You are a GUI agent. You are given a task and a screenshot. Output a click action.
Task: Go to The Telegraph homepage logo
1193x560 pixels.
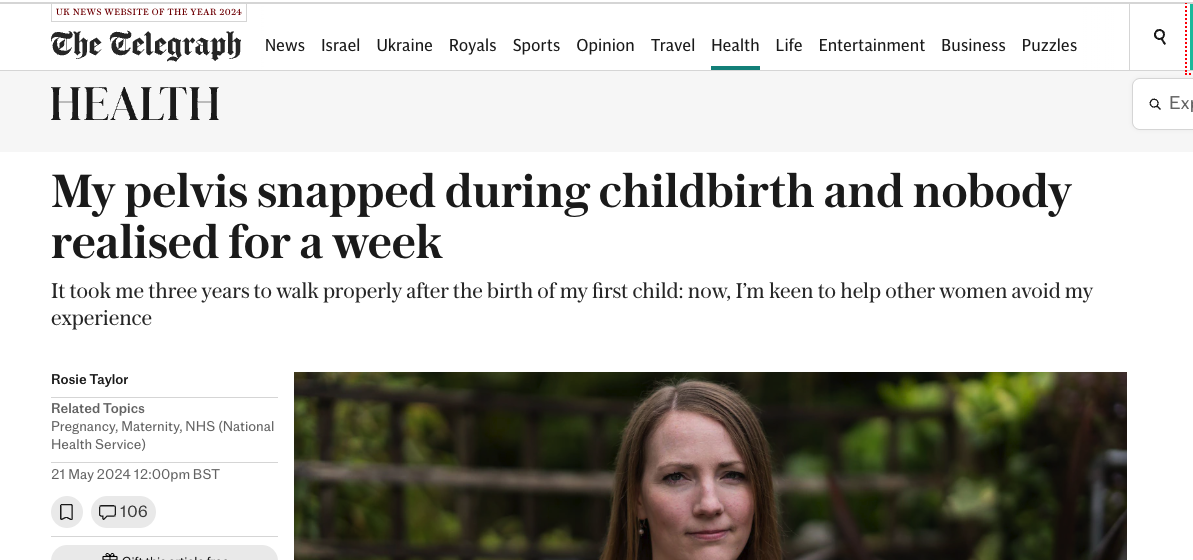[x=146, y=45]
